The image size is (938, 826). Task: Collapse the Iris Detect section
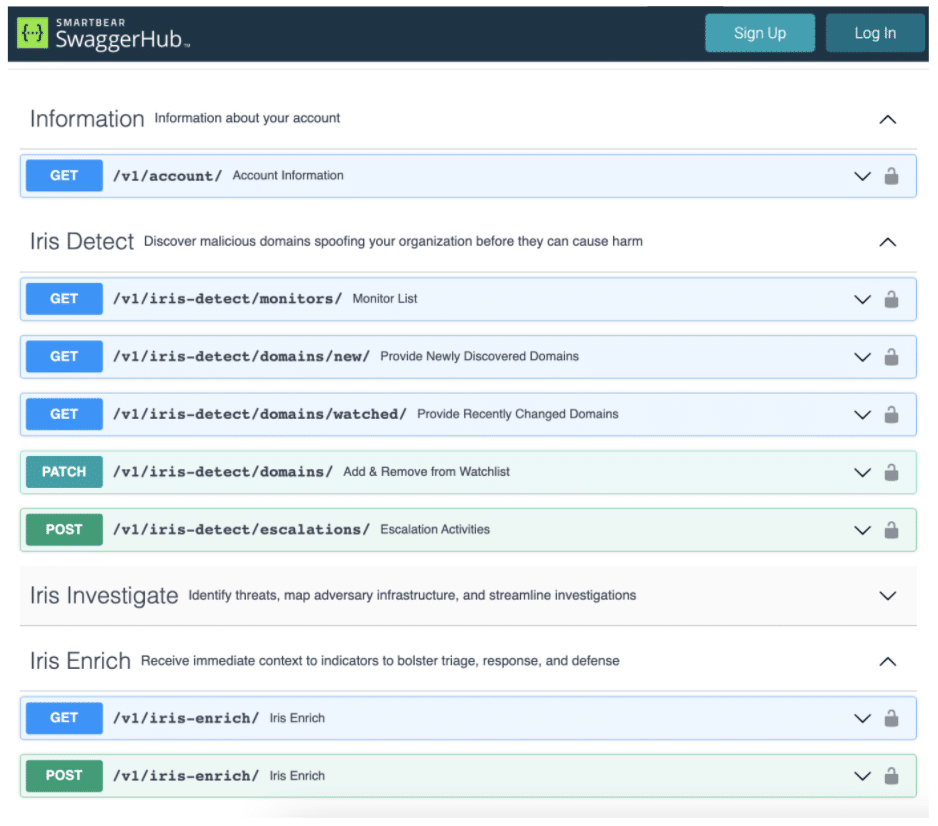click(x=888, y=242)
